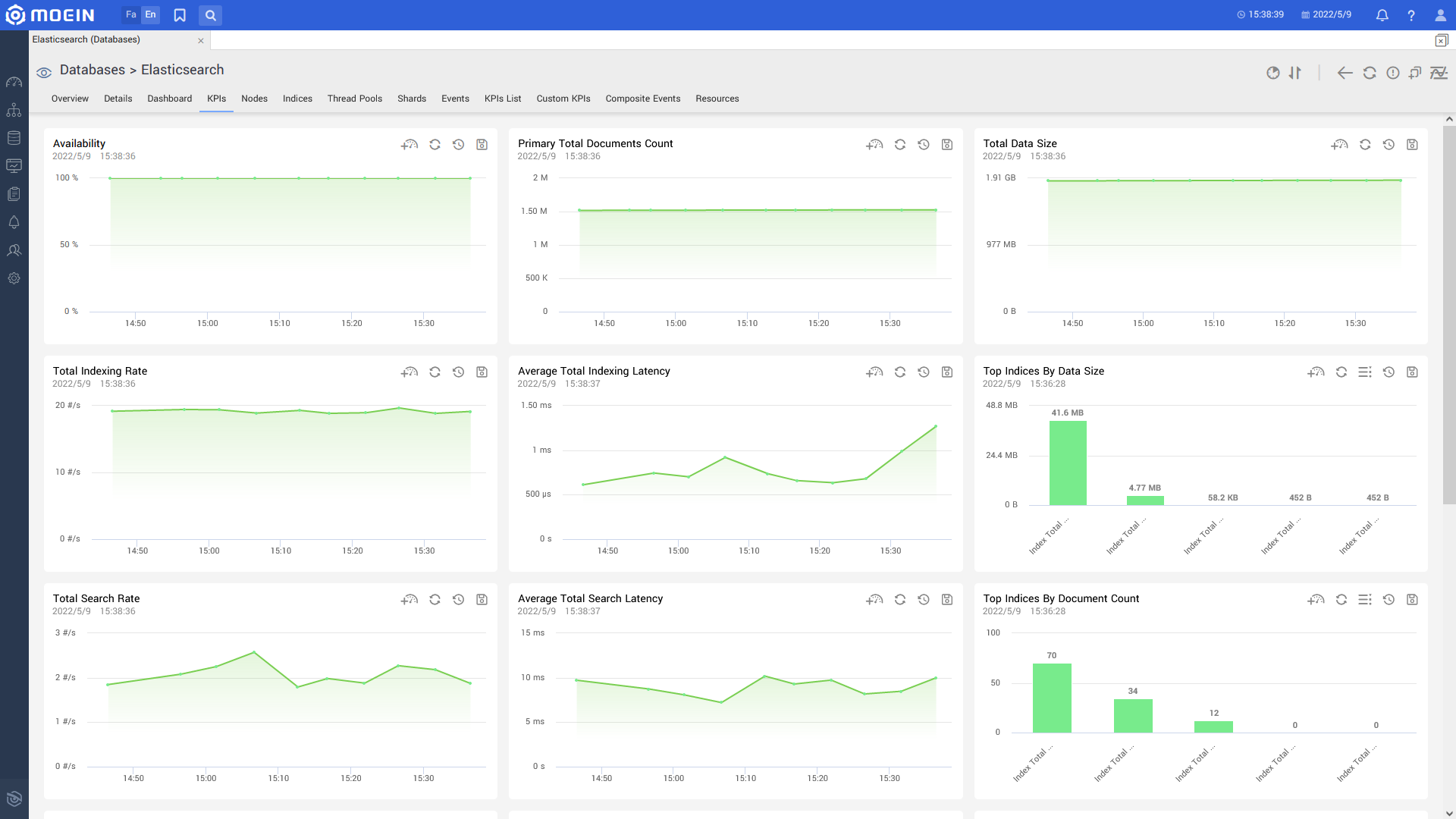Screen dimensions: 1456x819
Task: Switch to the Dashboard tab
Action: [x=169, y=99]
